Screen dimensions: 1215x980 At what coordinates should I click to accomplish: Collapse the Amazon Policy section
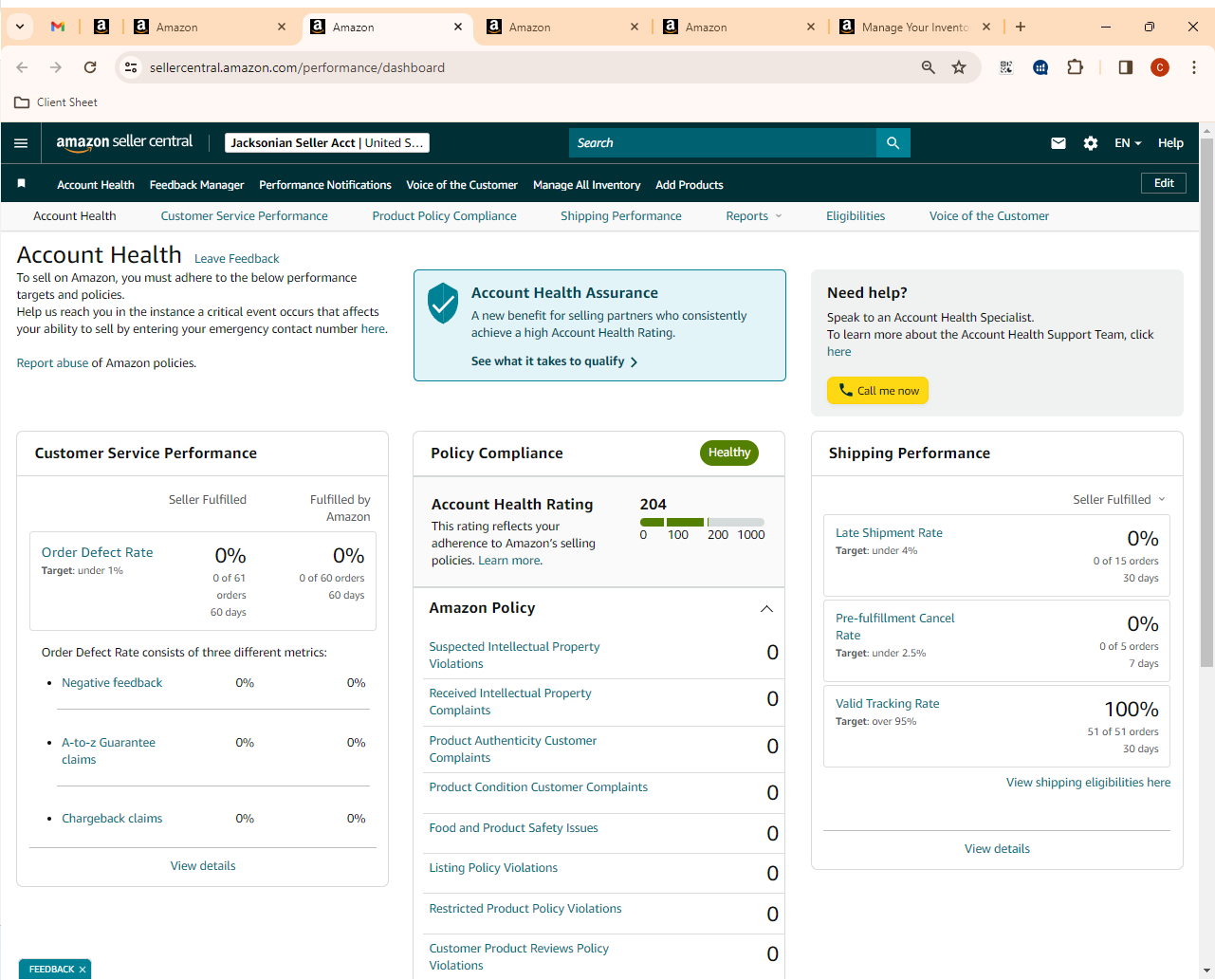point(766,609)
